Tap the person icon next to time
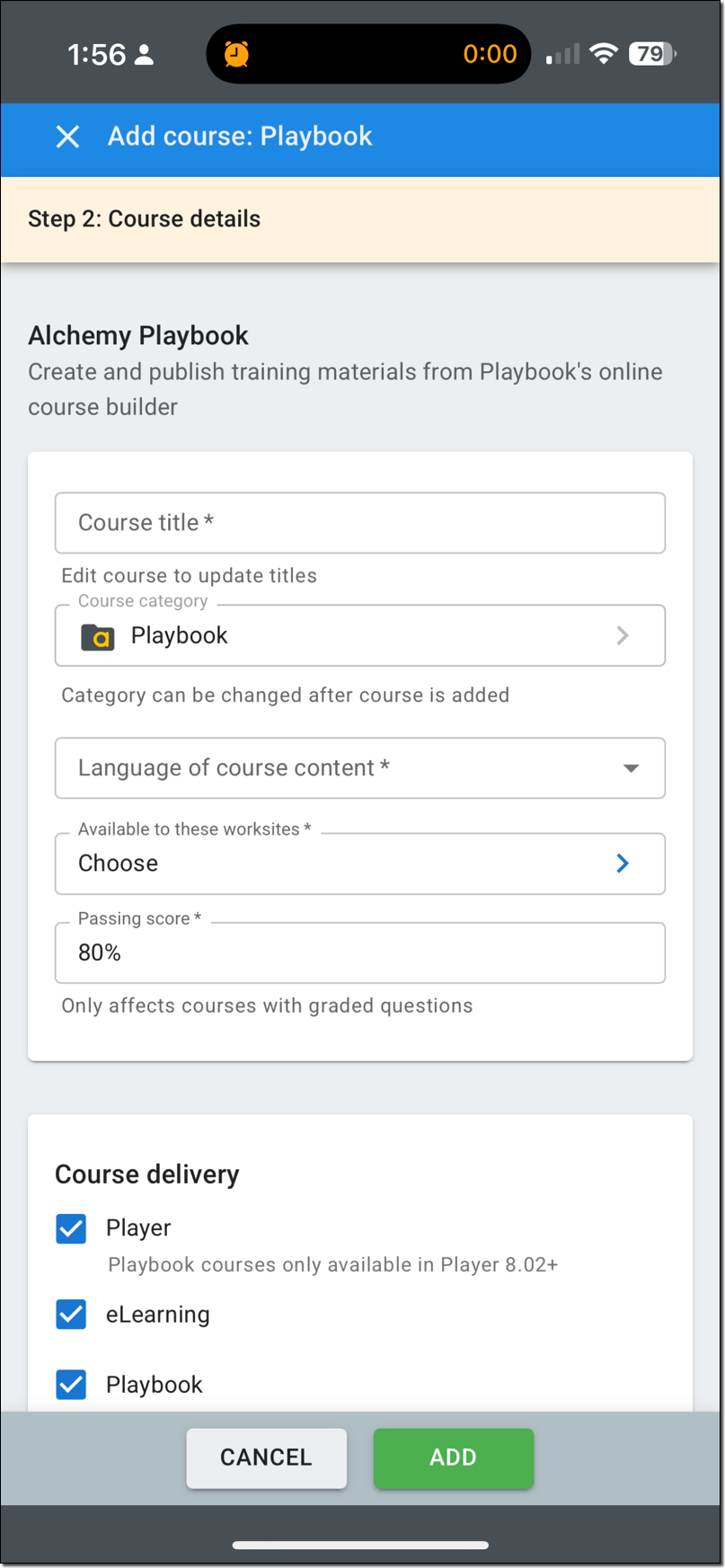Image resolution: width=725 pixels, height=1568 pixels. tap(144, 55)
